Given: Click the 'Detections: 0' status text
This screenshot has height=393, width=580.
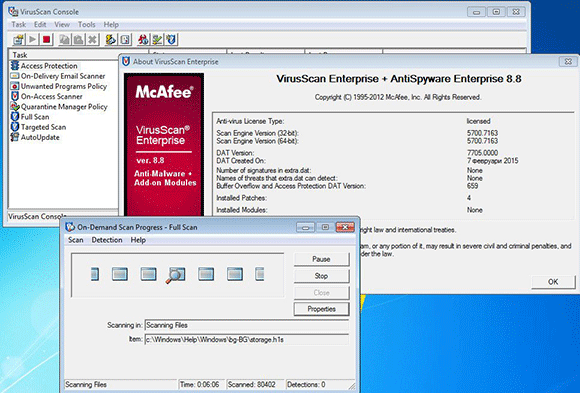Looking at the screenshot, I should [x=306, y=385].
